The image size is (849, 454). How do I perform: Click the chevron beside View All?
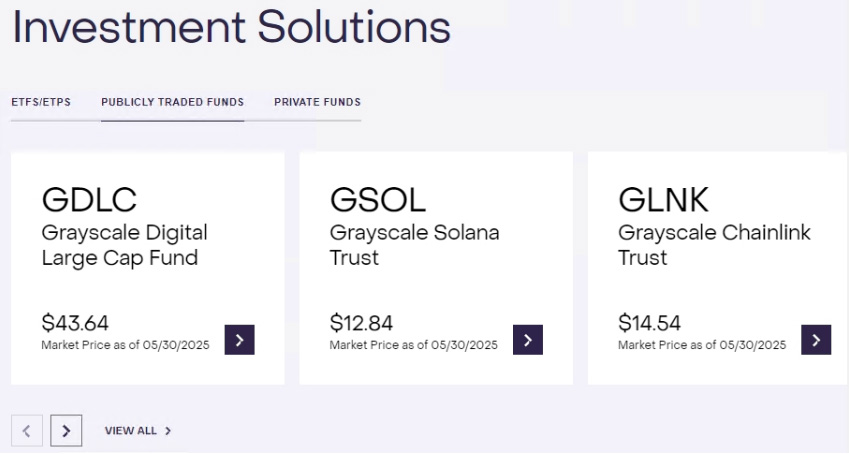pyautogui.click(x=168, y=431)
